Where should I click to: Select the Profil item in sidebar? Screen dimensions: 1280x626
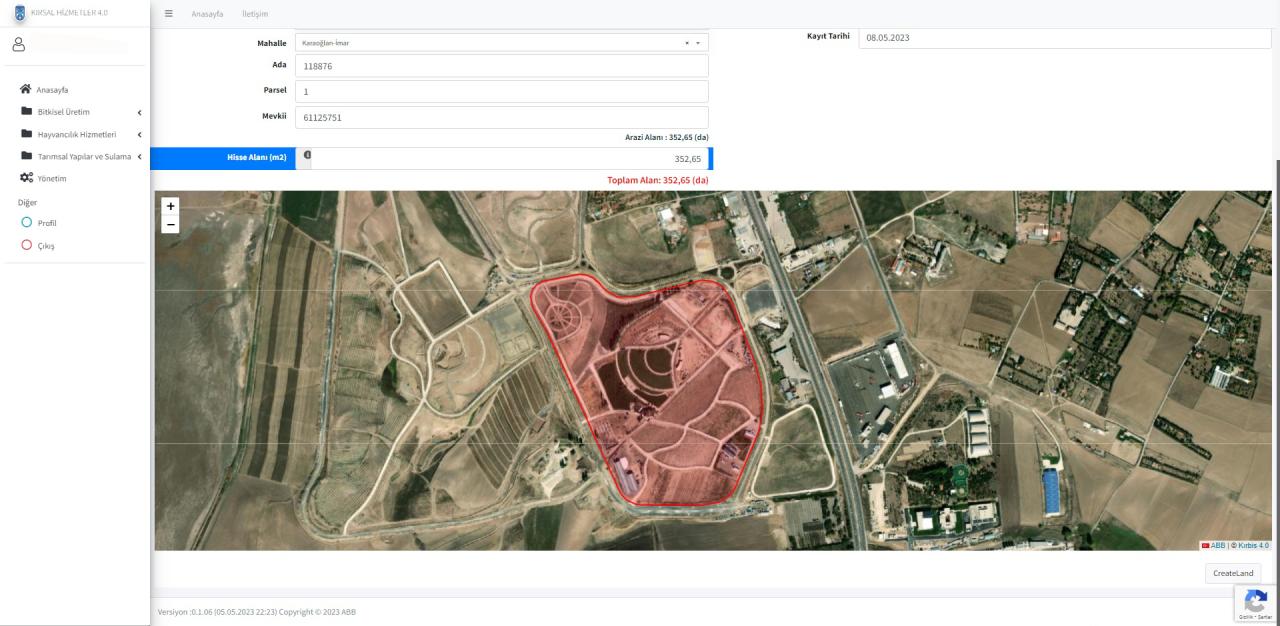coord(46,223)
